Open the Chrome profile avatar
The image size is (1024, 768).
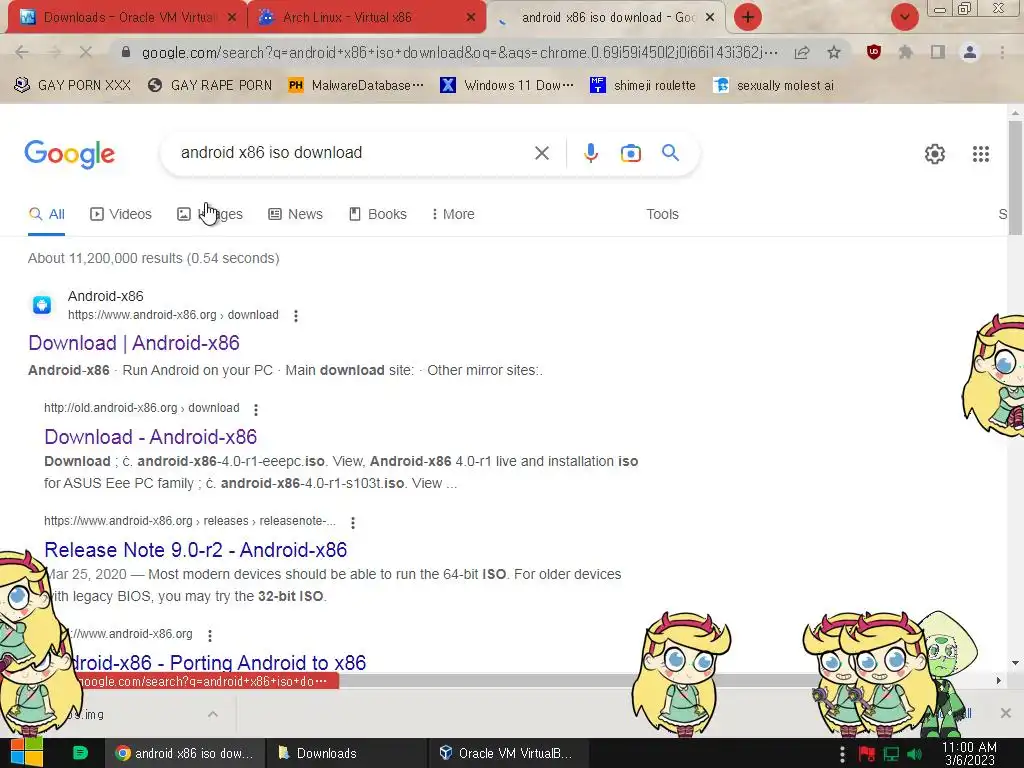(970, 52)
